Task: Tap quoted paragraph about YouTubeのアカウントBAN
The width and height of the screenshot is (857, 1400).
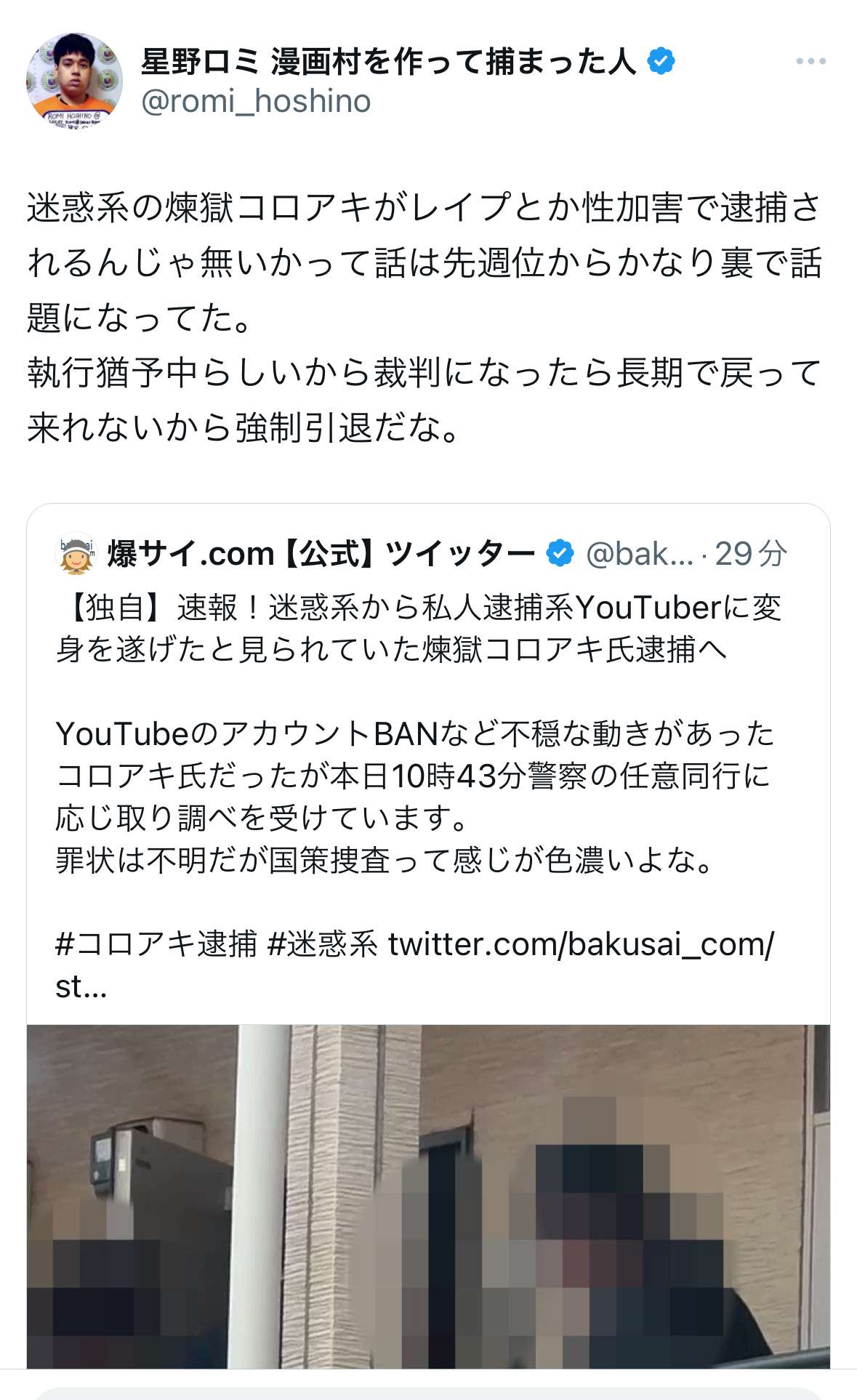Action: point(414,776)
